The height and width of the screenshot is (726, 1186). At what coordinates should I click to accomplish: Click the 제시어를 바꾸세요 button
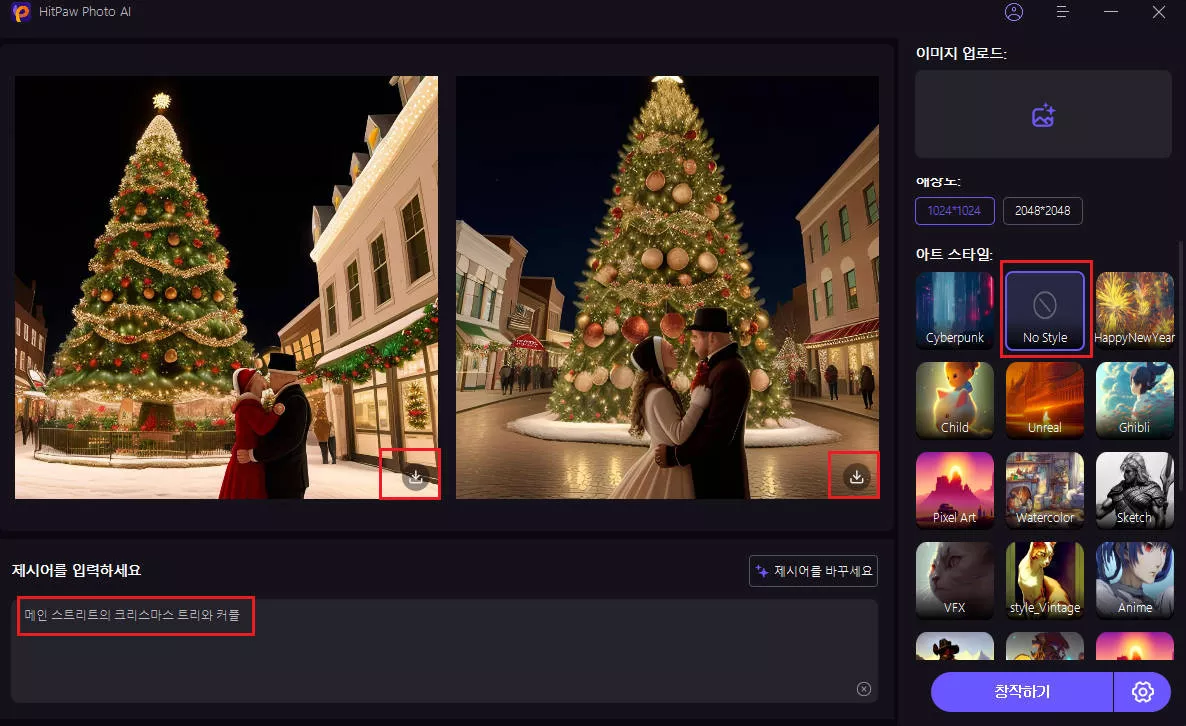coord(813,571)
